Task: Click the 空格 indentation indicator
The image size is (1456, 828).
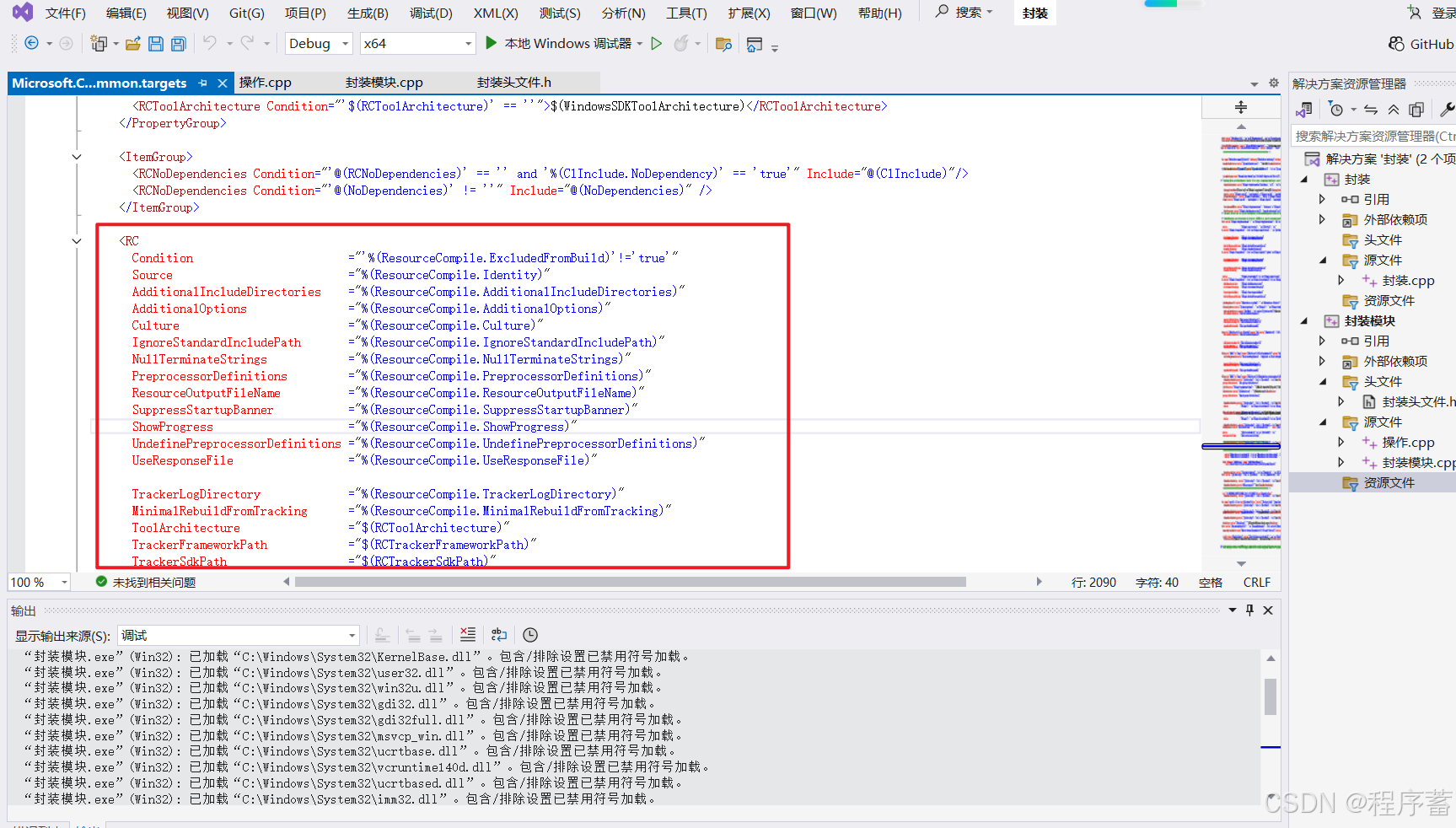Action: pyautogui.click(x=1211, y=582)
